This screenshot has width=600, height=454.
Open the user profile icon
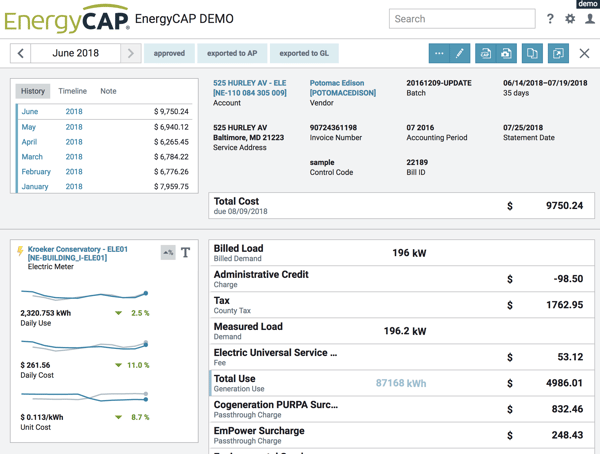pos(589,18)
